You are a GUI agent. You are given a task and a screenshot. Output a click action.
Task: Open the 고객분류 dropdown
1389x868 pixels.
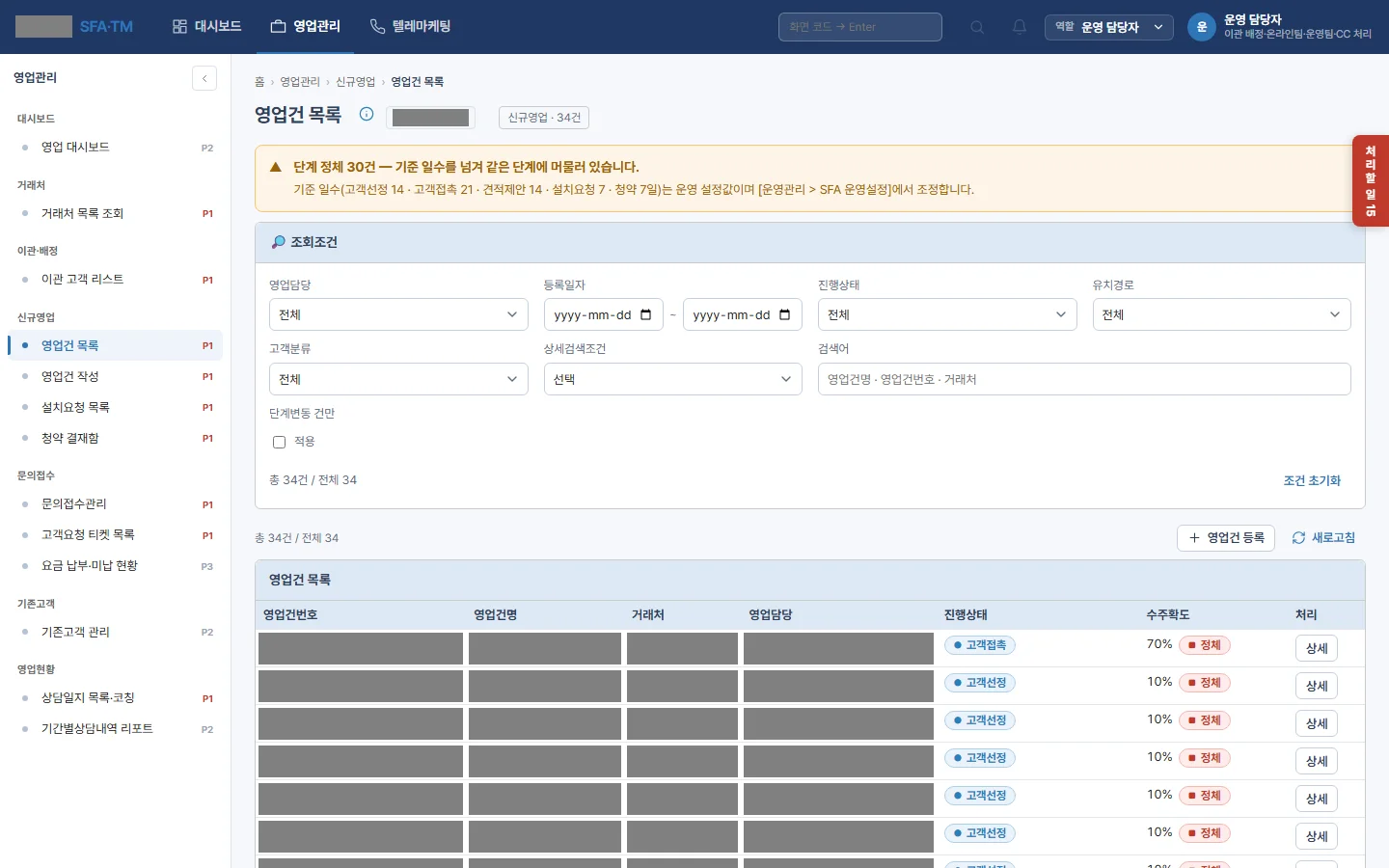coord(398,379)
